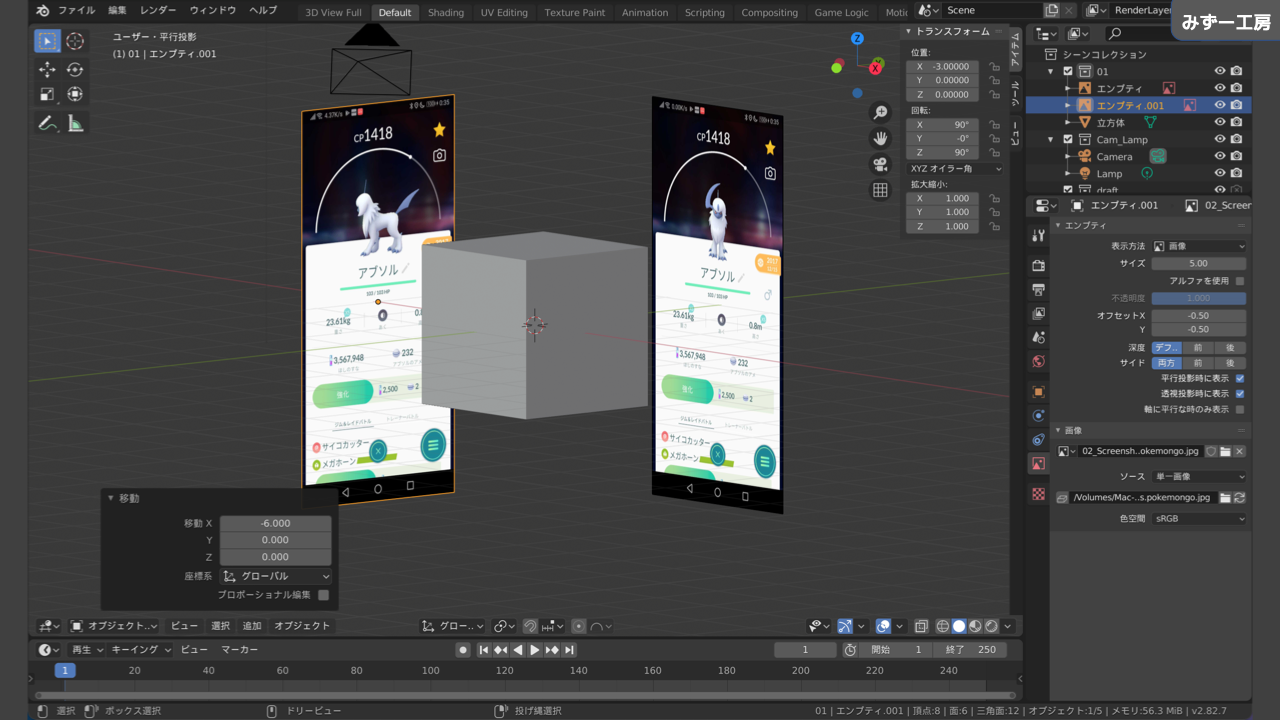Screen dimensions: 1280x720
Task: Open the Scene properties tab icon
Action: pyautogui.click(x=1038, y=337)
